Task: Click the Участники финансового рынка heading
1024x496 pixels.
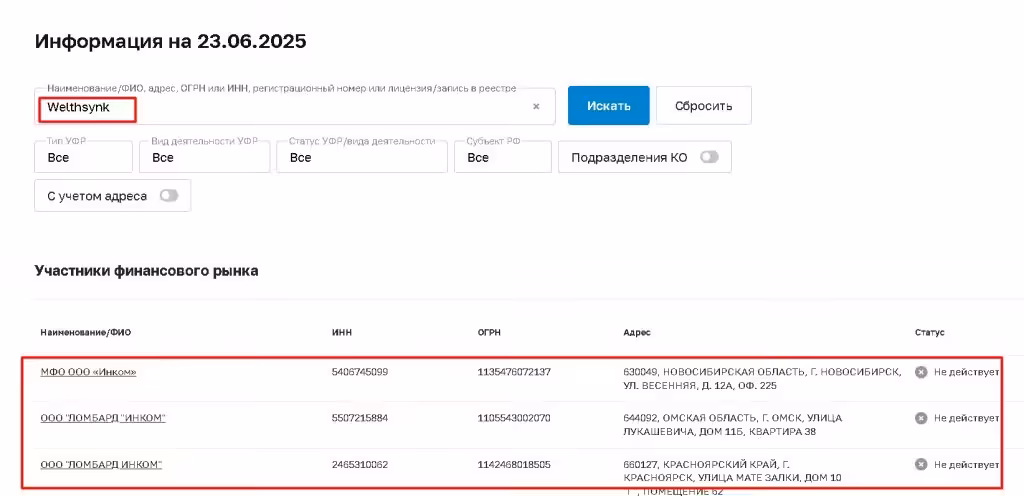Action: pyautogui.click(x=146, y=271)
